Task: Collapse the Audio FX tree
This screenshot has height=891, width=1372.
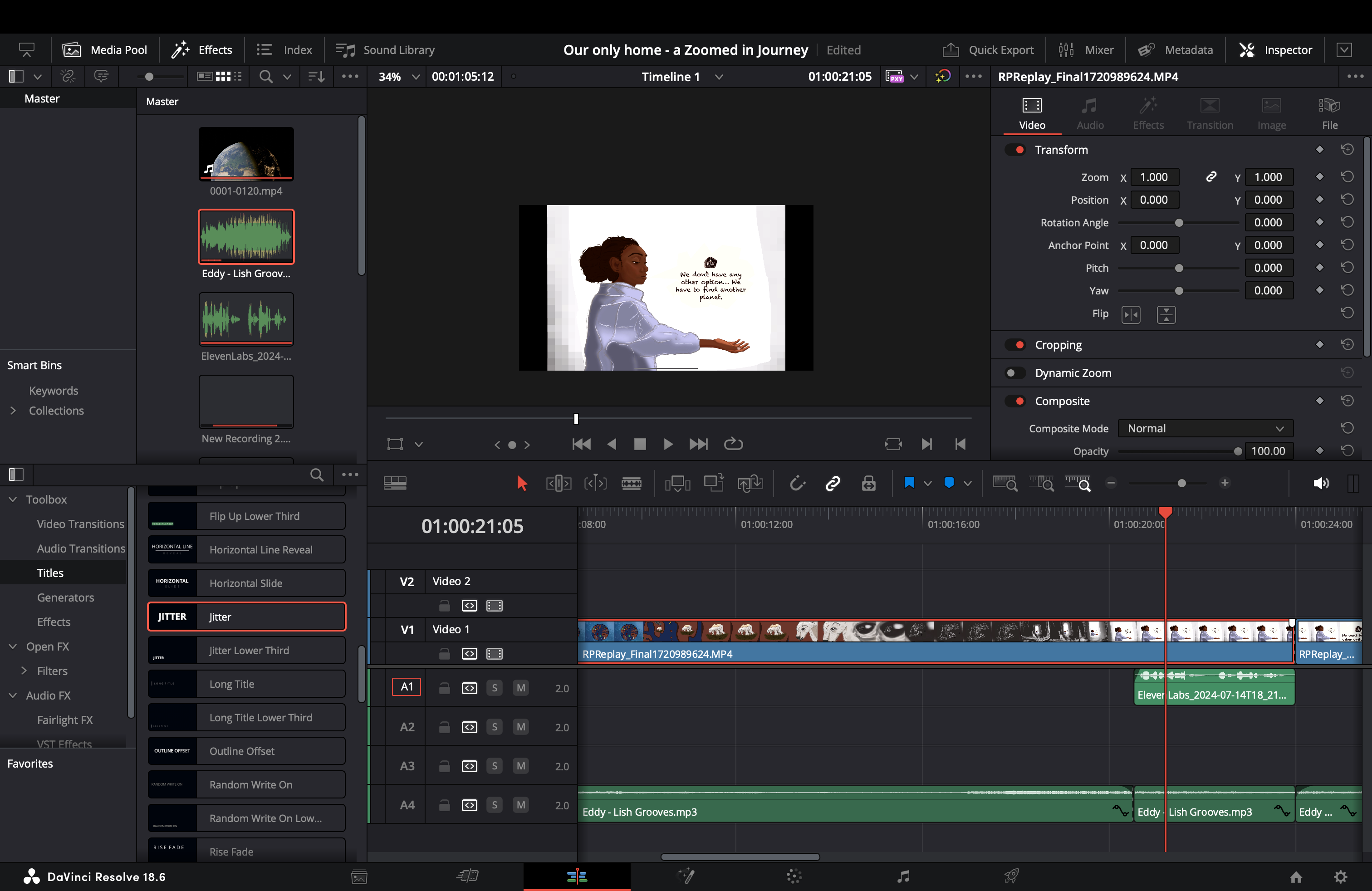Action: pyautogui.click(x=13, y=695)
